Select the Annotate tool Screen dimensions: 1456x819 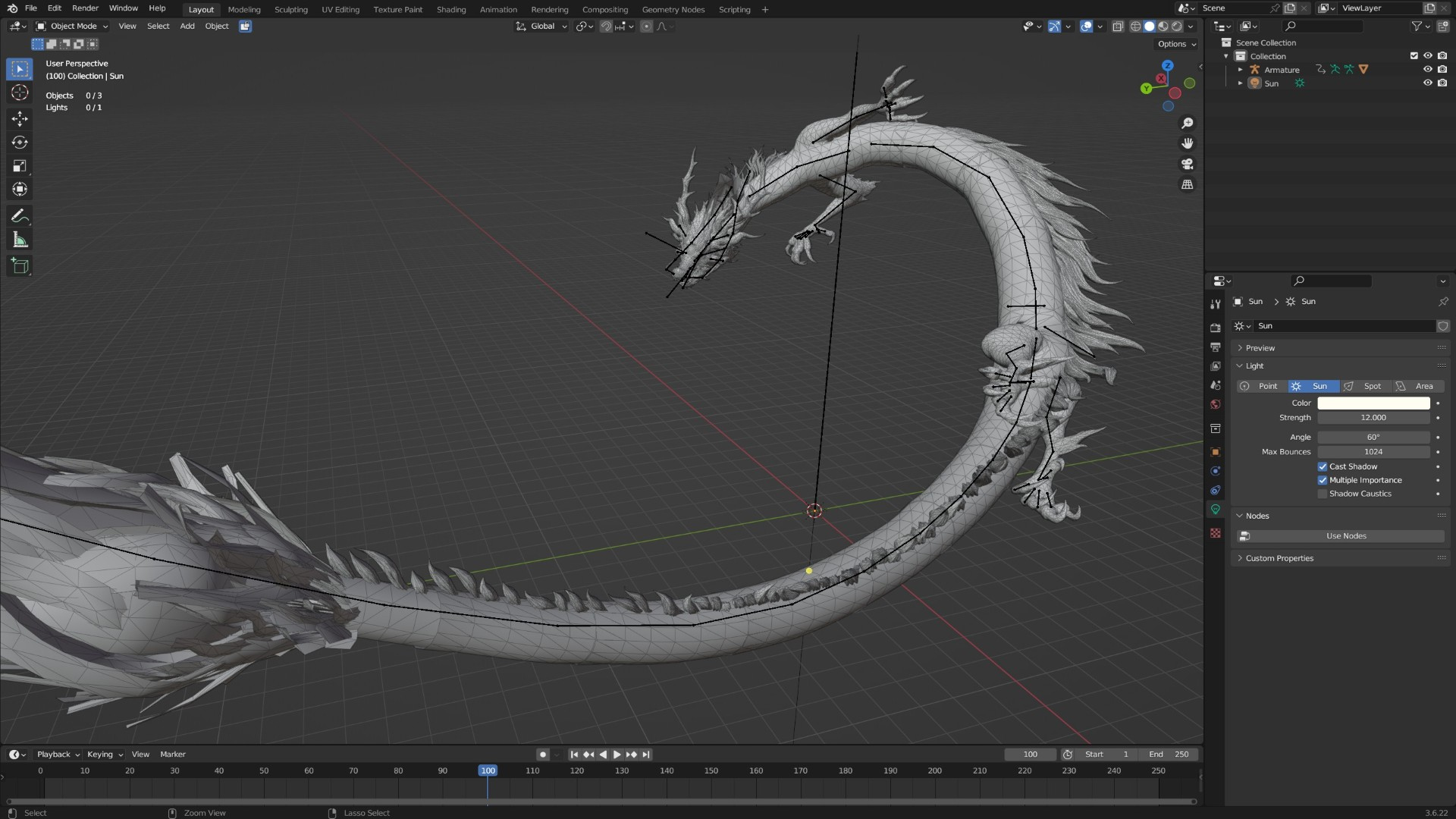[20, 217]
